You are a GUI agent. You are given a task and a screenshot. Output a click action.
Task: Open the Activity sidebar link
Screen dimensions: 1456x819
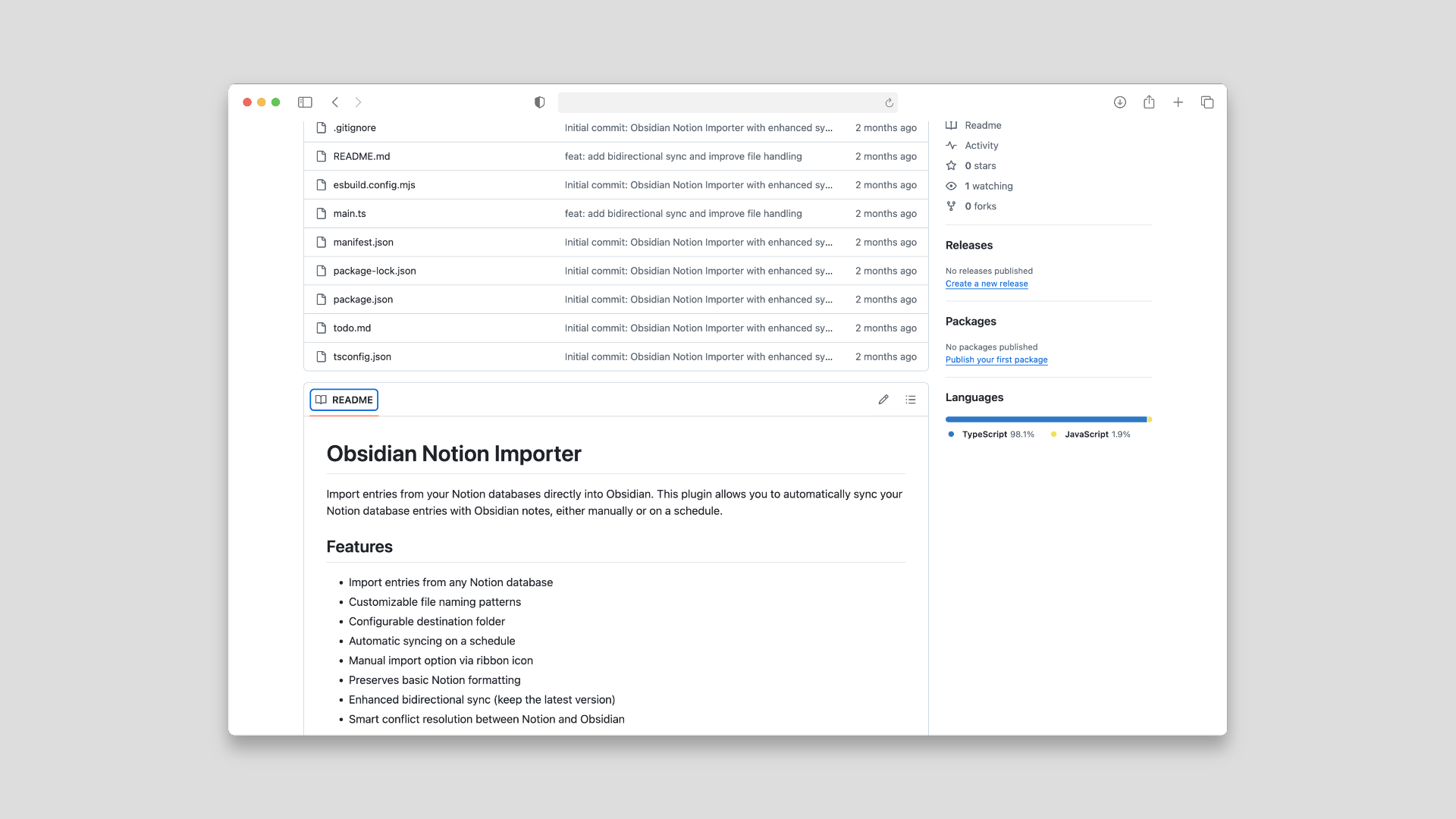(981, 146)
